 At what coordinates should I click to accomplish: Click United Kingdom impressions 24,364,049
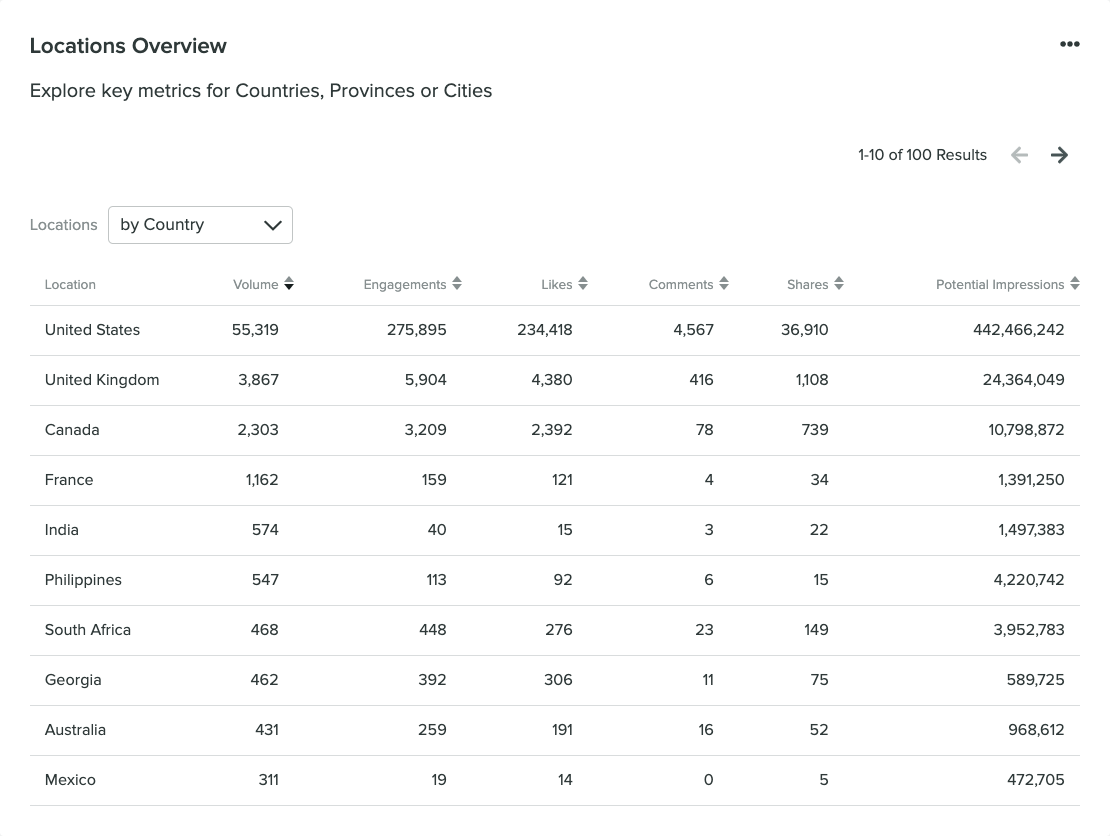pyautogui.click(x=1023, y=380)
